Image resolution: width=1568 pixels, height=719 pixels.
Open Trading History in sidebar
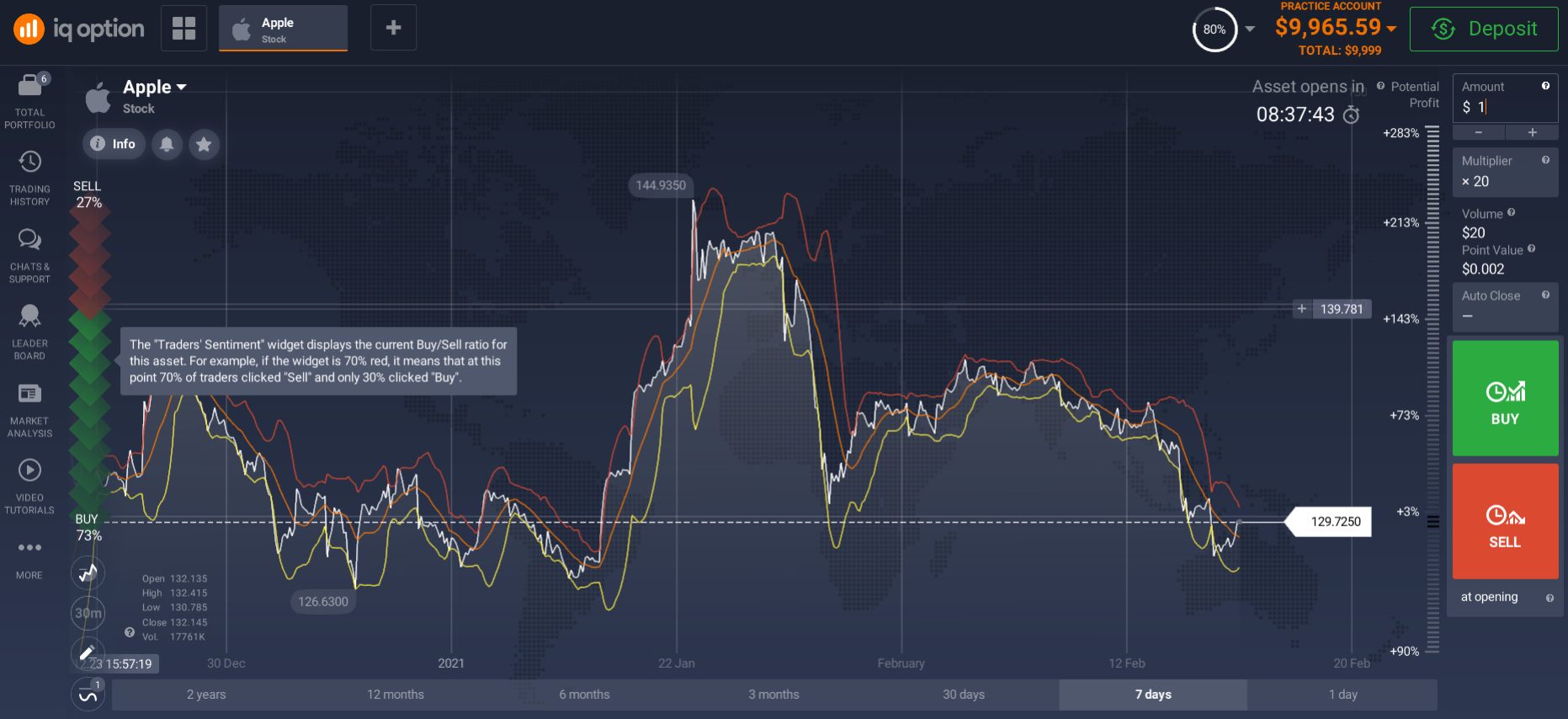[29, 178]
